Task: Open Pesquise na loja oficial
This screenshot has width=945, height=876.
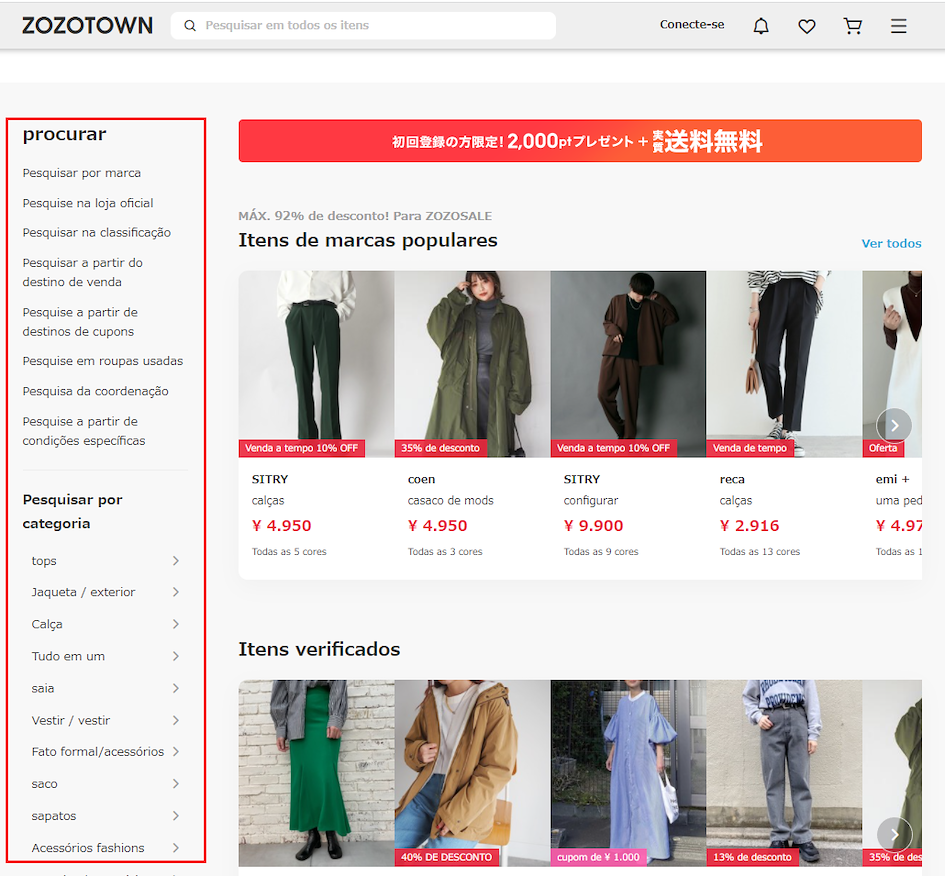Action: 88,203
